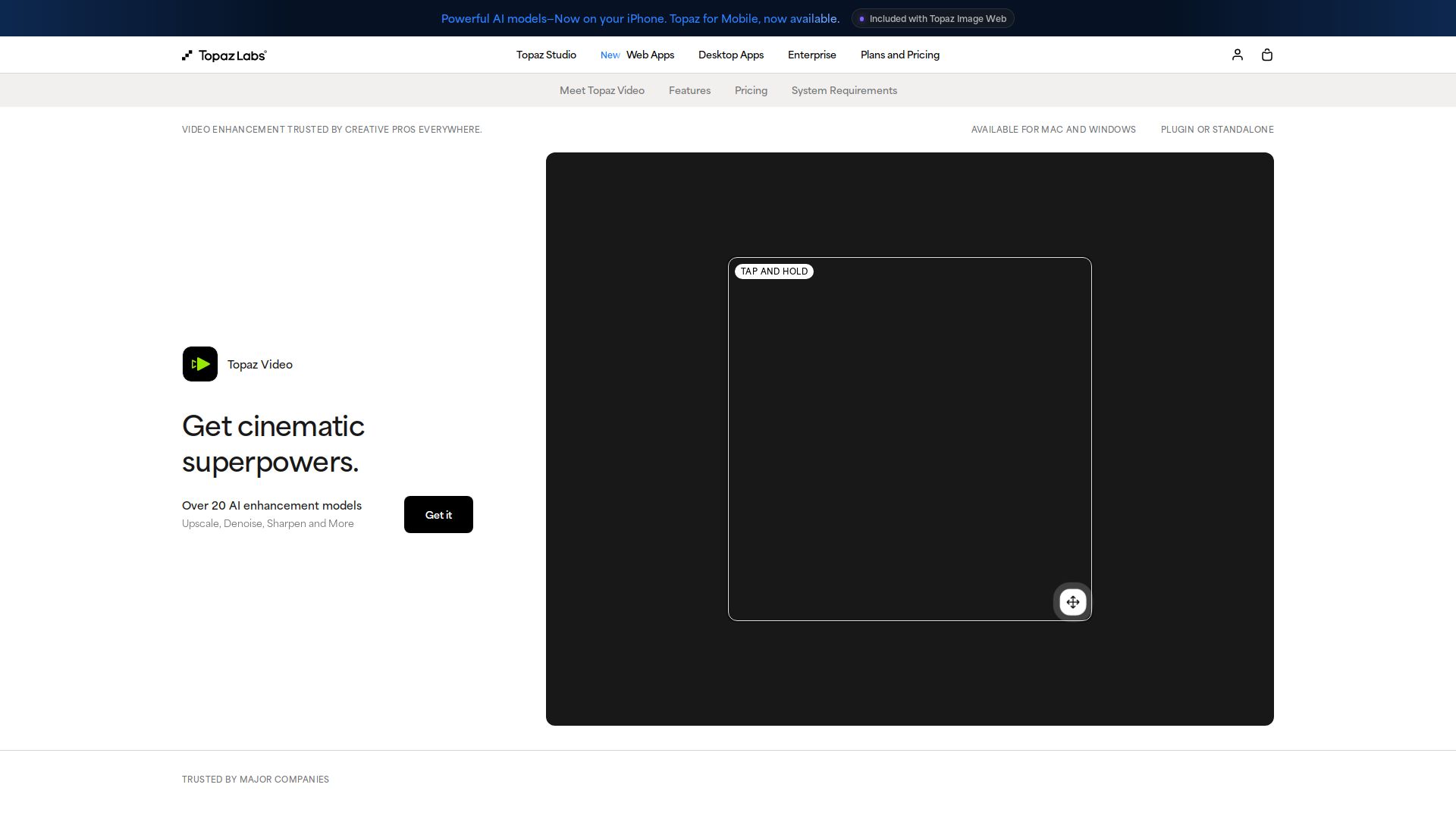Click the Get cinematic superpowers heading
Screen dimensions: 1456x819
coord(273,444)
